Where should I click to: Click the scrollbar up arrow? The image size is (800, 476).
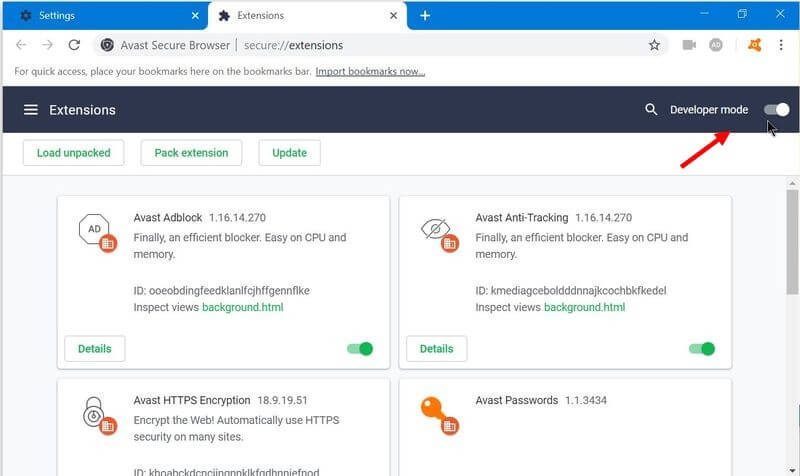792,183
